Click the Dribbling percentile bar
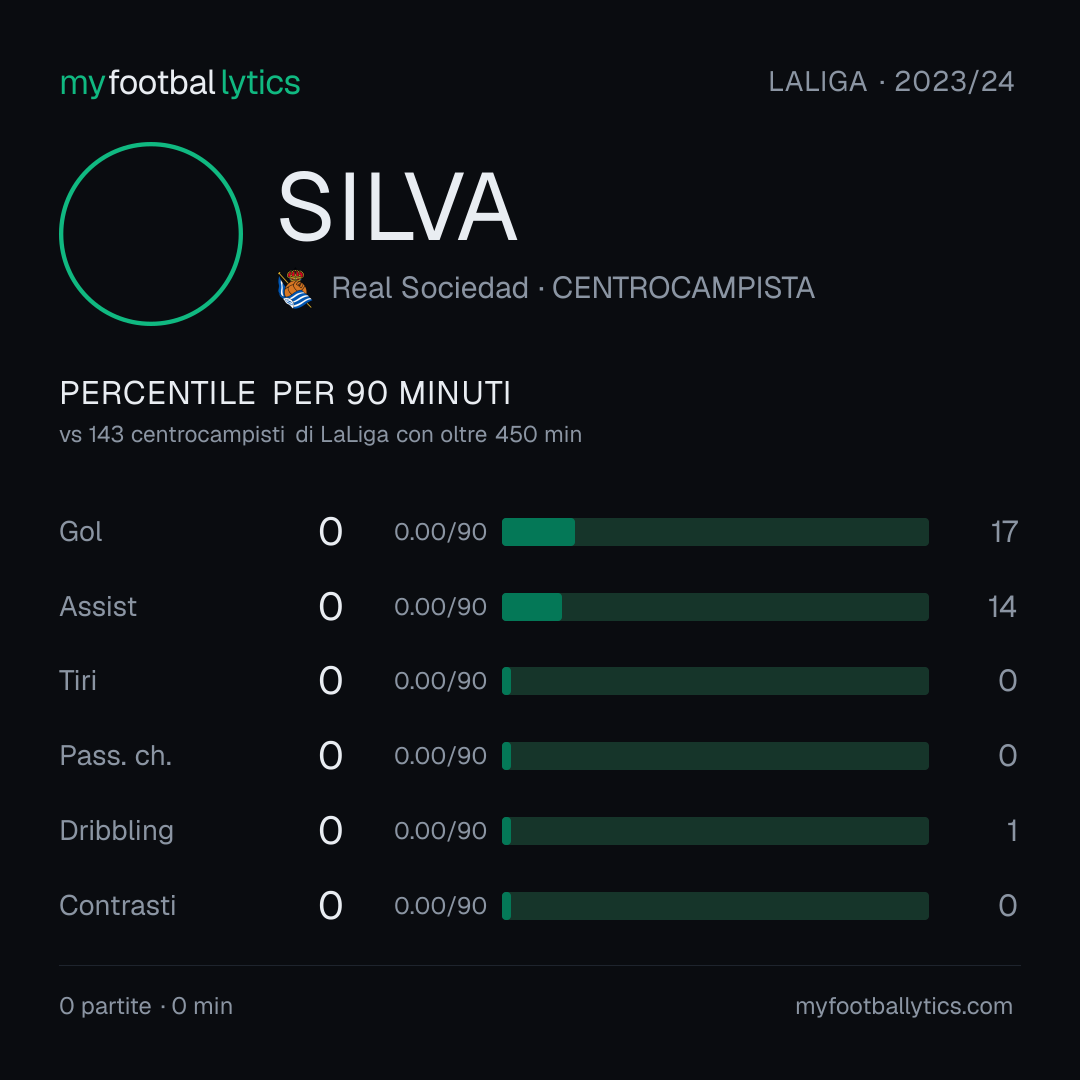Screen dimensions: 1080x1080 [x=715, y=831]
